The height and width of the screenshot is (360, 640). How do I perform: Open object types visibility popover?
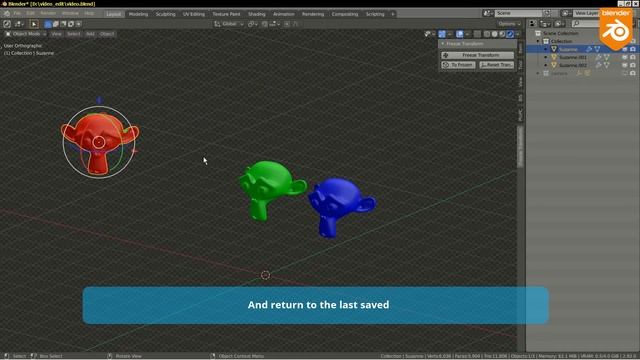(429, 34)
